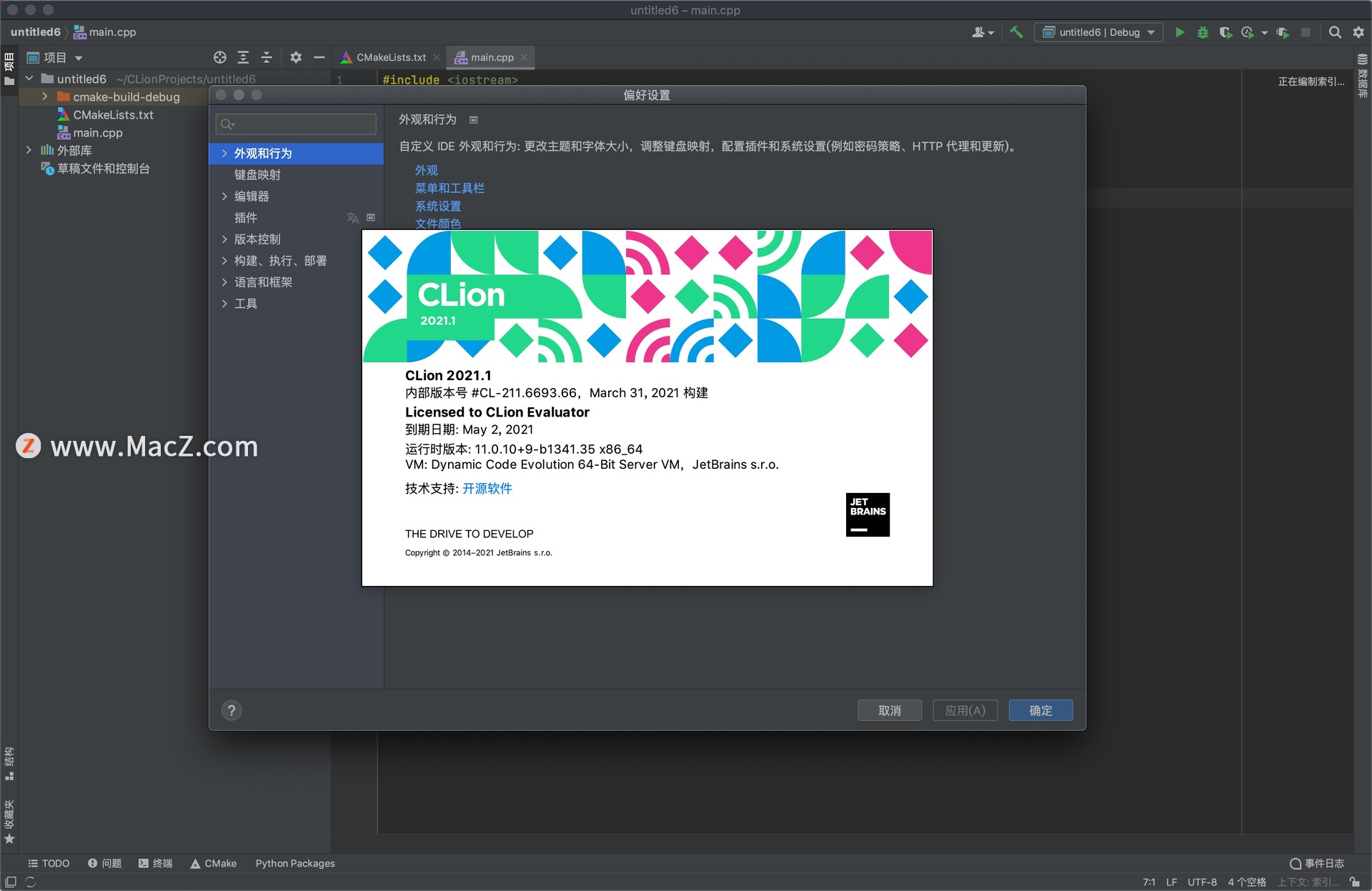Open the 事件日志 event log
1372x891 pixels.
pos(1317,863)
